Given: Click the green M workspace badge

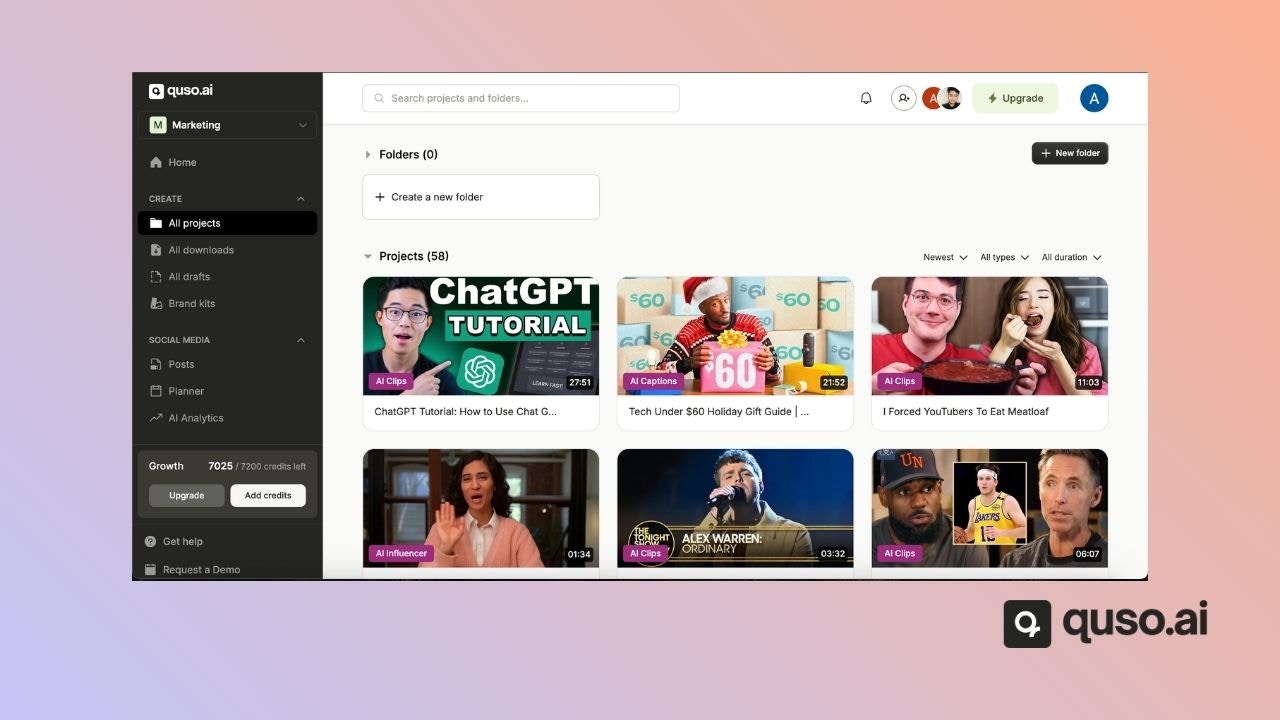Looking at the screenshot, I should (157, 125).
